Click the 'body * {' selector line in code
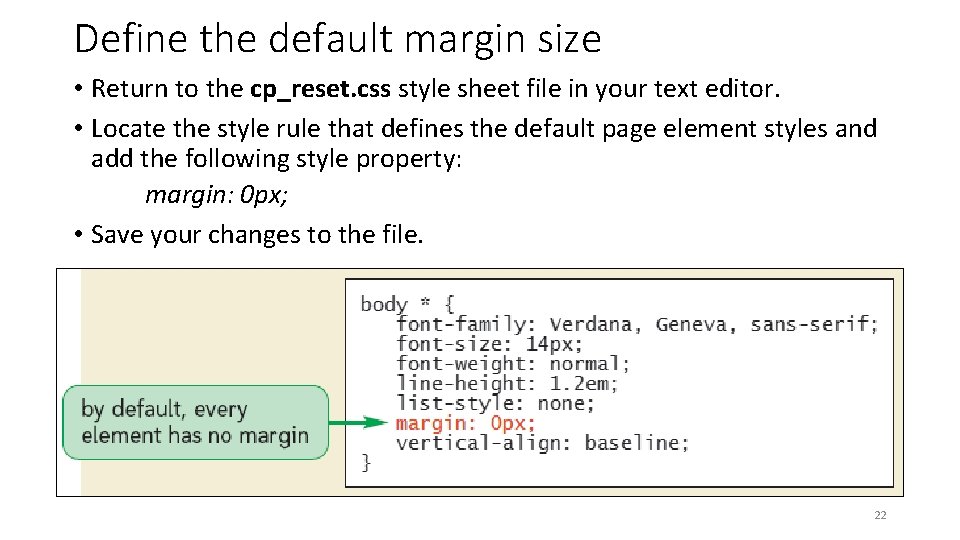Screen dimensions: 960x540 pos(408,304)
